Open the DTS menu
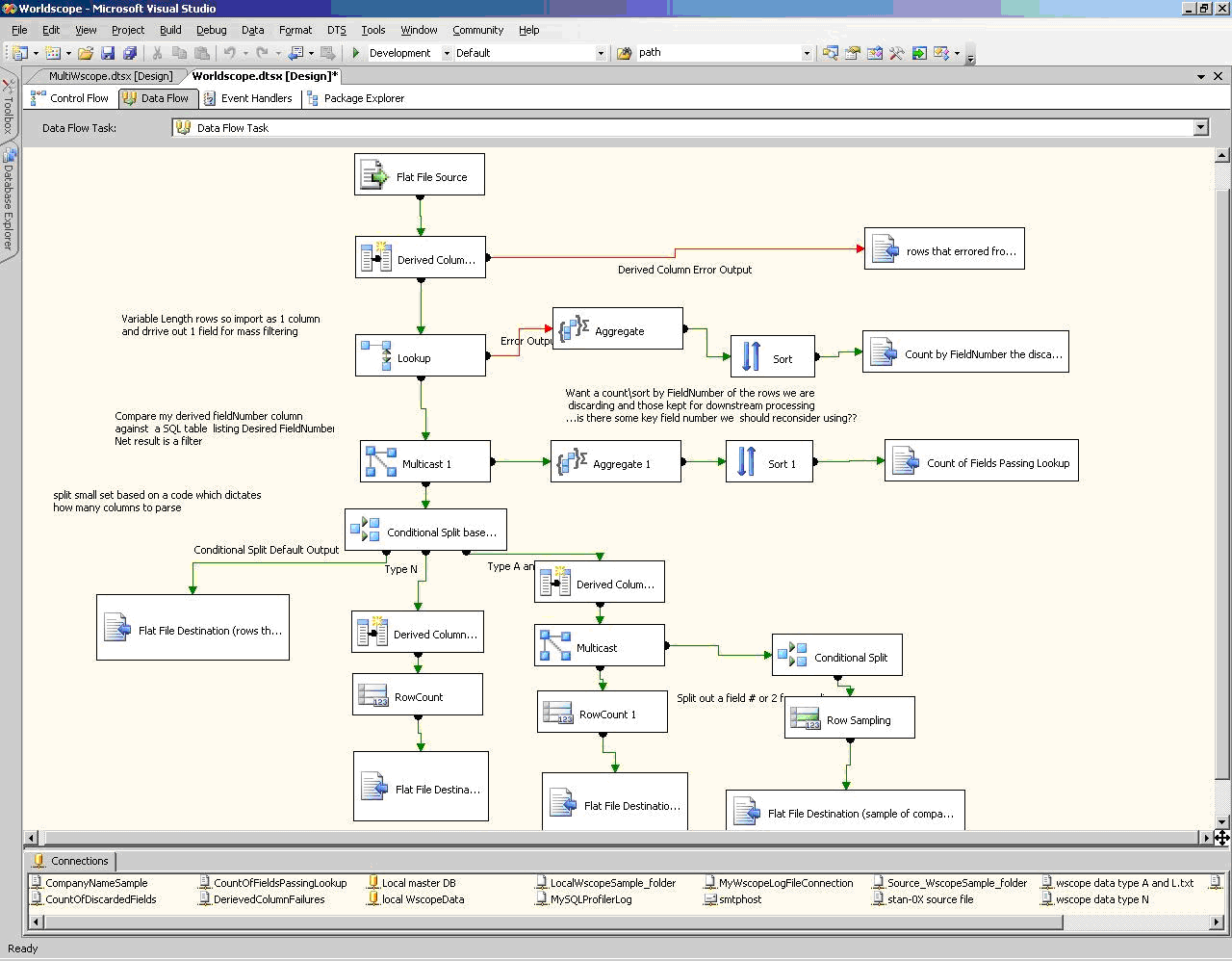Image resolution: width=1232 pixels, height=961 pixels. [336, 30]
